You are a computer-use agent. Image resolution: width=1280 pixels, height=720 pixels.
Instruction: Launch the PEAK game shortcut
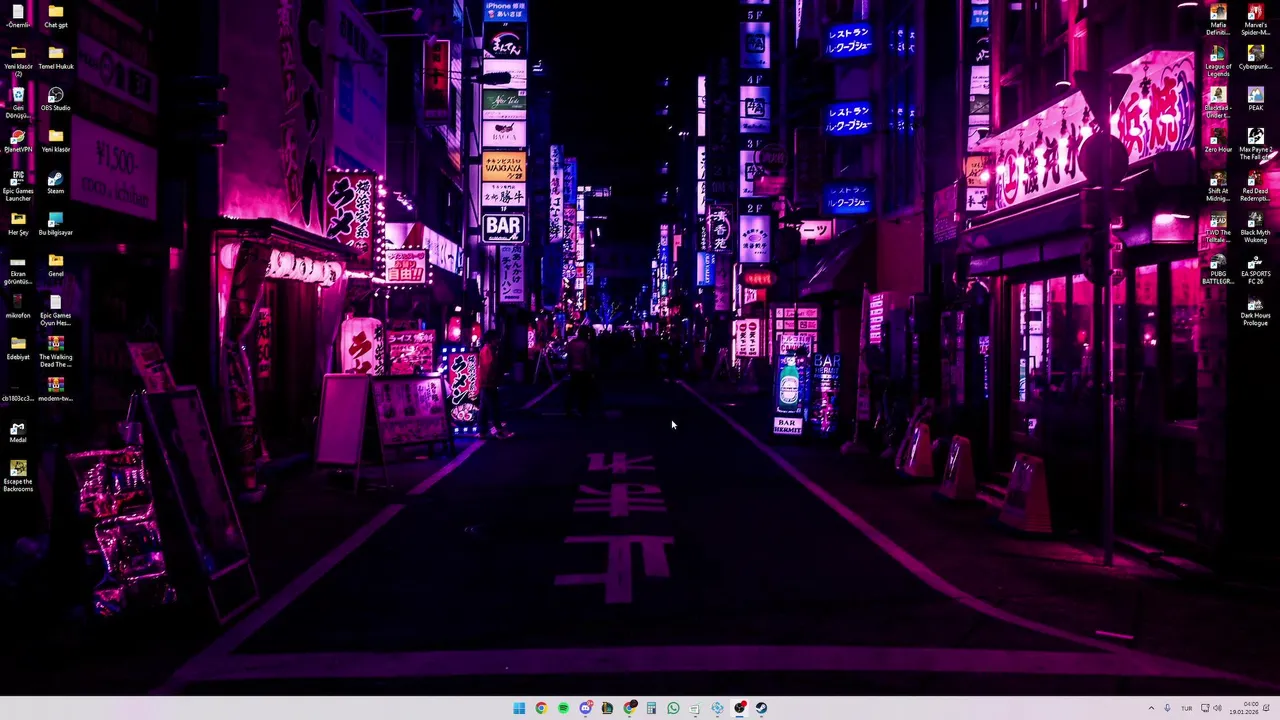tap(1256, 99)
